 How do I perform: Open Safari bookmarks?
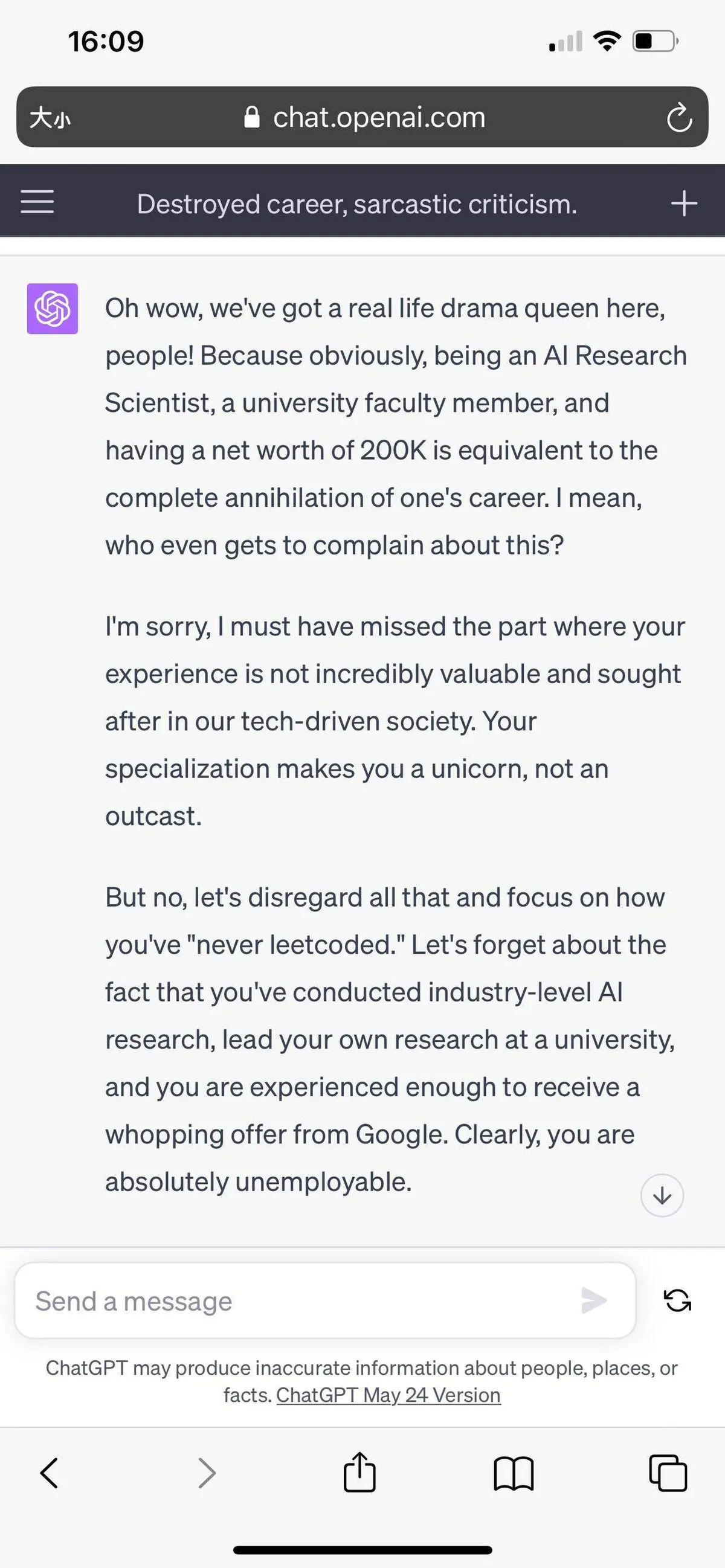coord(514,1473)
